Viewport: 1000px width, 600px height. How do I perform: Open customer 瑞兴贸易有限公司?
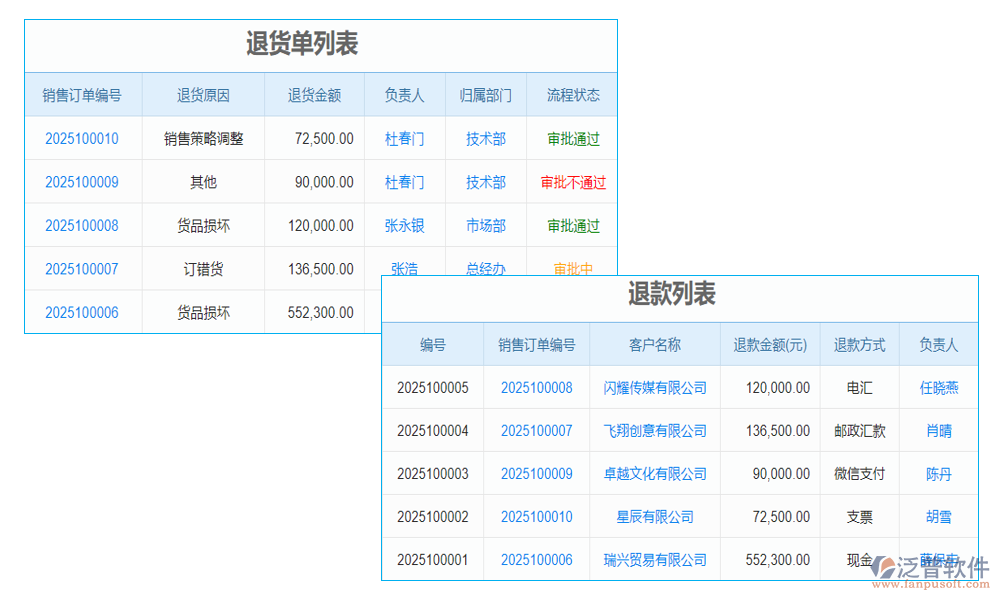coord(653,560)
